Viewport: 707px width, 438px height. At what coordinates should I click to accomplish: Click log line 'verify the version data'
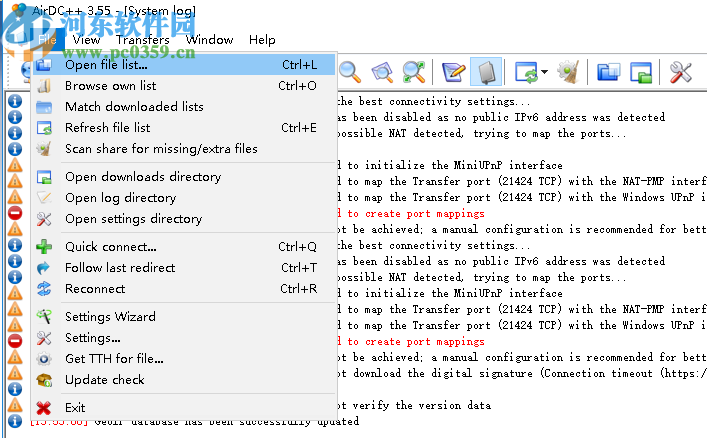(x=414, y=406)
